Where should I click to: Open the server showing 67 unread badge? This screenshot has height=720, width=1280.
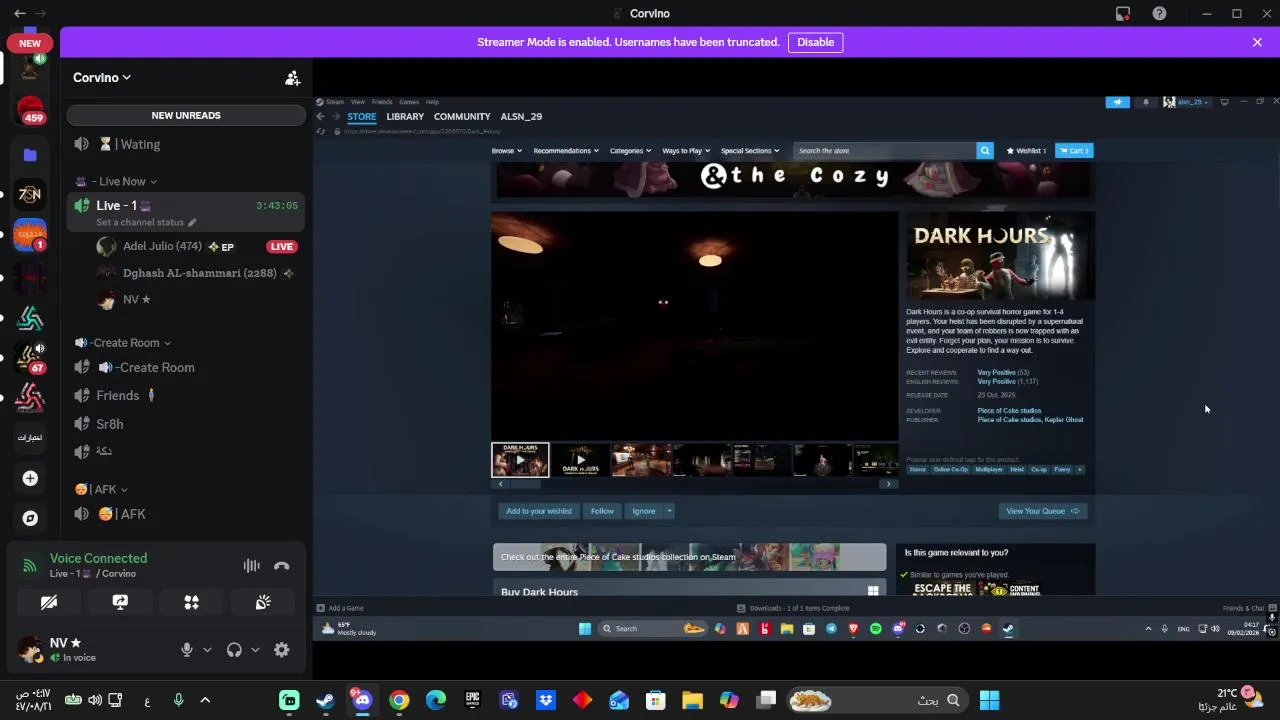(x=30, y=357)
